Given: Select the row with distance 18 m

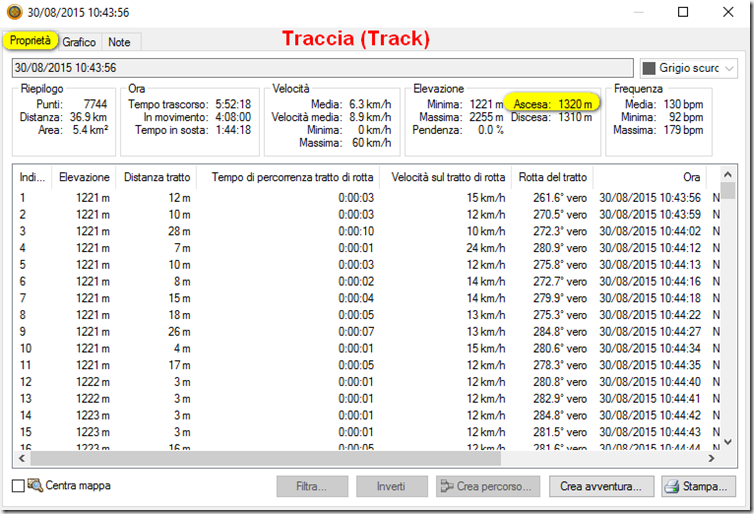Looking at the screenshot, I should tap(367, 315).
